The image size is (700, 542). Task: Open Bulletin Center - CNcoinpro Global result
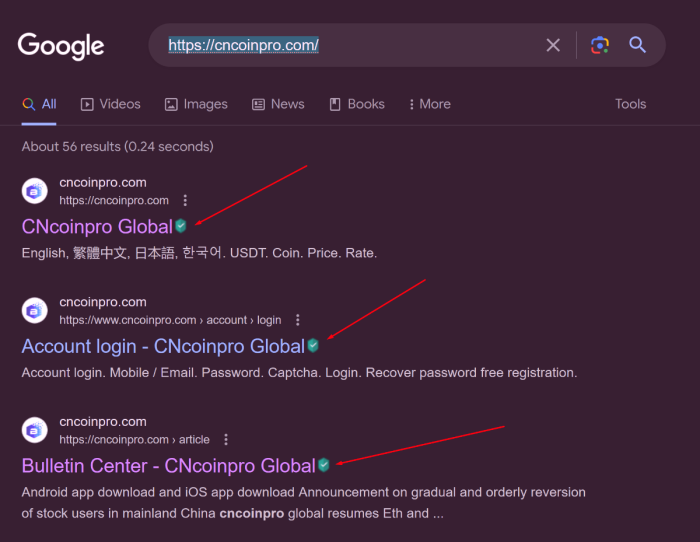168,466
